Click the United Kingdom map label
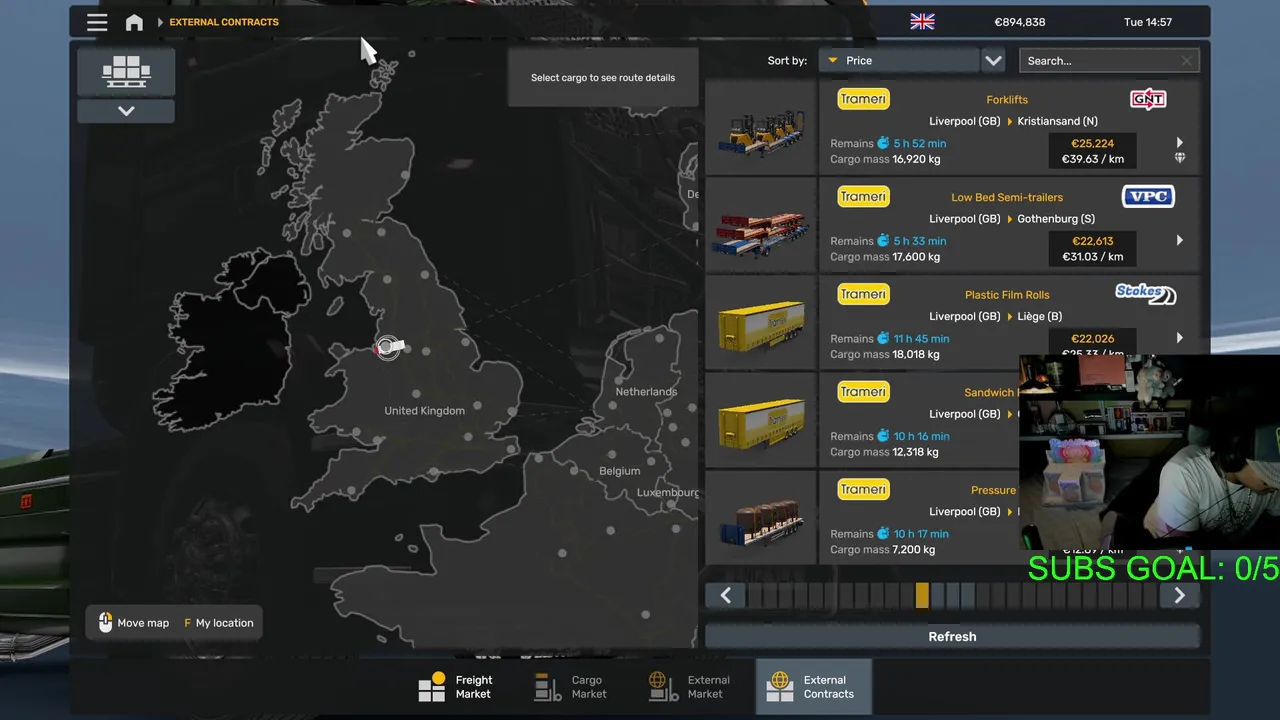The image size is (1280, 720). click(x=424, y=411)
